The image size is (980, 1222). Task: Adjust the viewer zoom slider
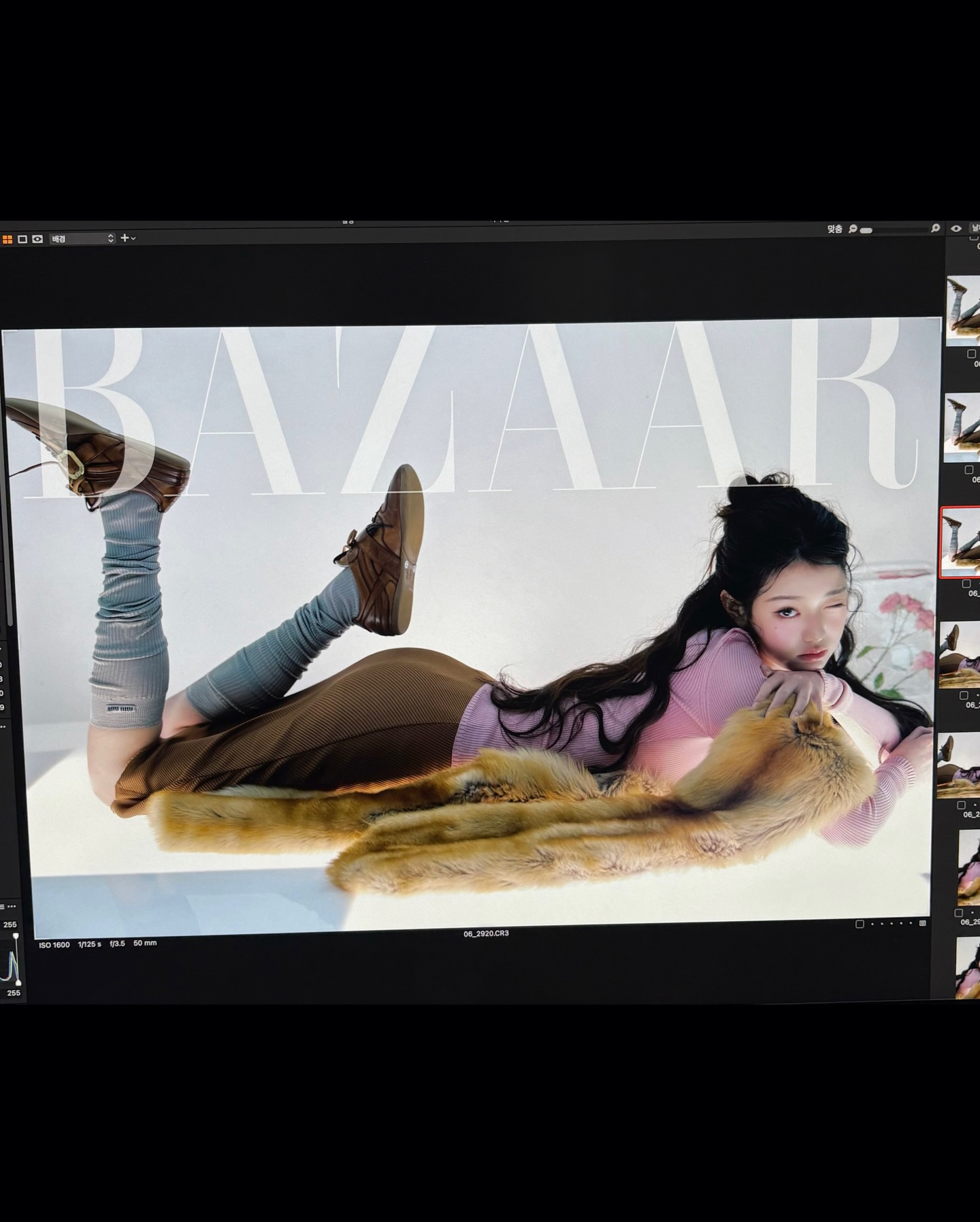(866, 231)
